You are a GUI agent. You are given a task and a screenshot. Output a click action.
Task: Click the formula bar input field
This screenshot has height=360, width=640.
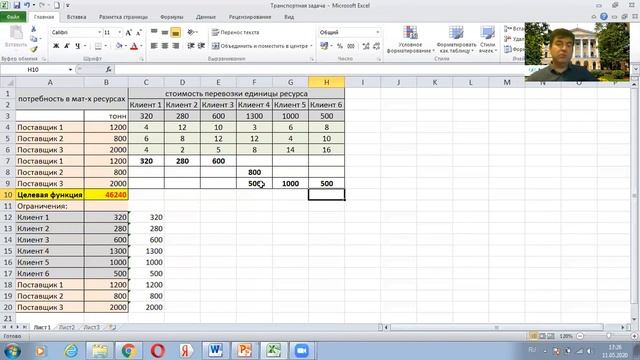(x=318, y=69)
